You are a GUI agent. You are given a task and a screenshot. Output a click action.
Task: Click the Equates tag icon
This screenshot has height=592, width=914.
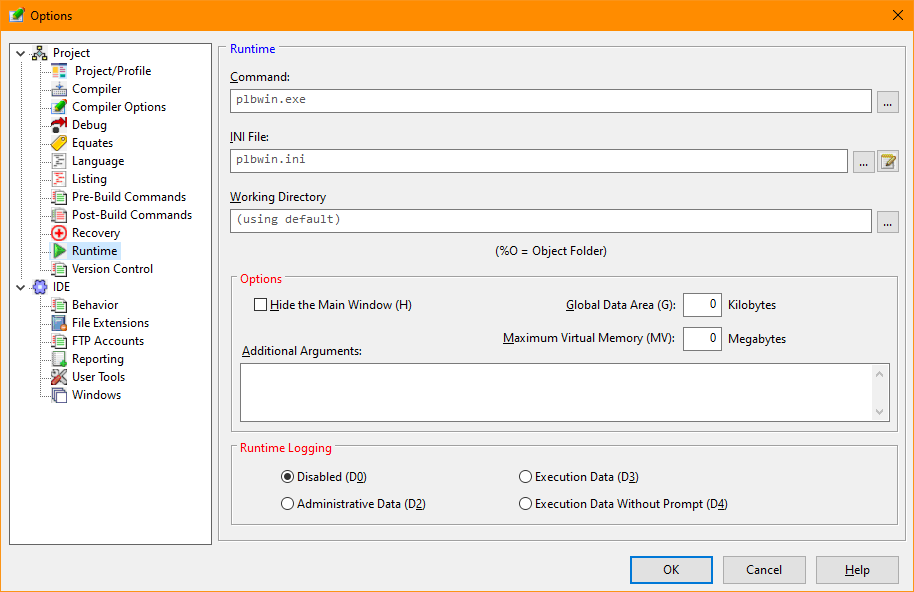pyautogui.click(x=59, y=143)
